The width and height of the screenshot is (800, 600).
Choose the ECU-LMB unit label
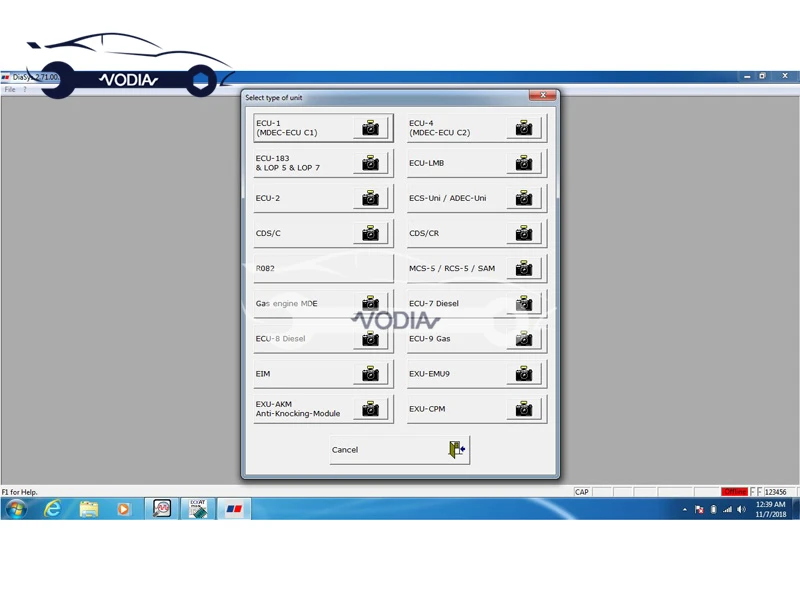(x=427, y=163)
